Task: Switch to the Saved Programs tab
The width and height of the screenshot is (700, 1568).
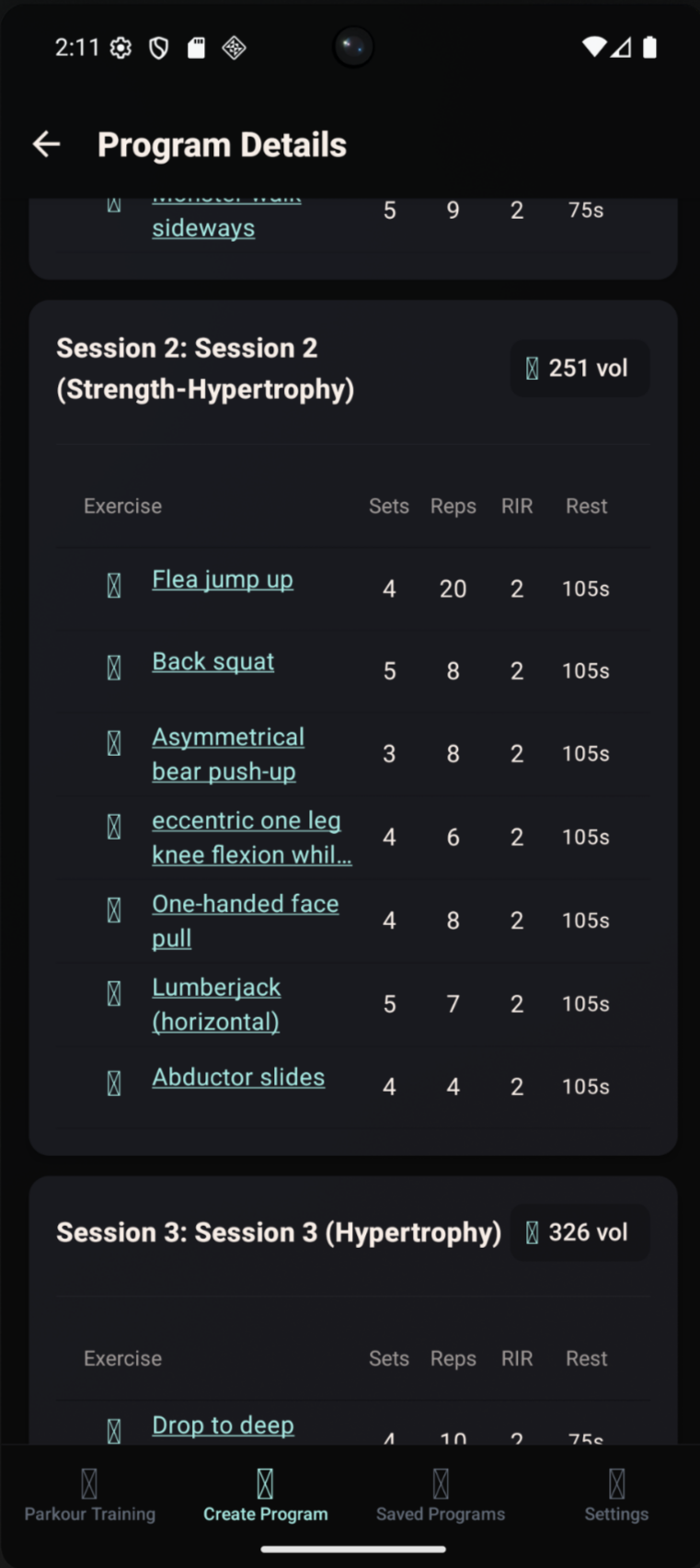Action: click(x=441, y=1496)
